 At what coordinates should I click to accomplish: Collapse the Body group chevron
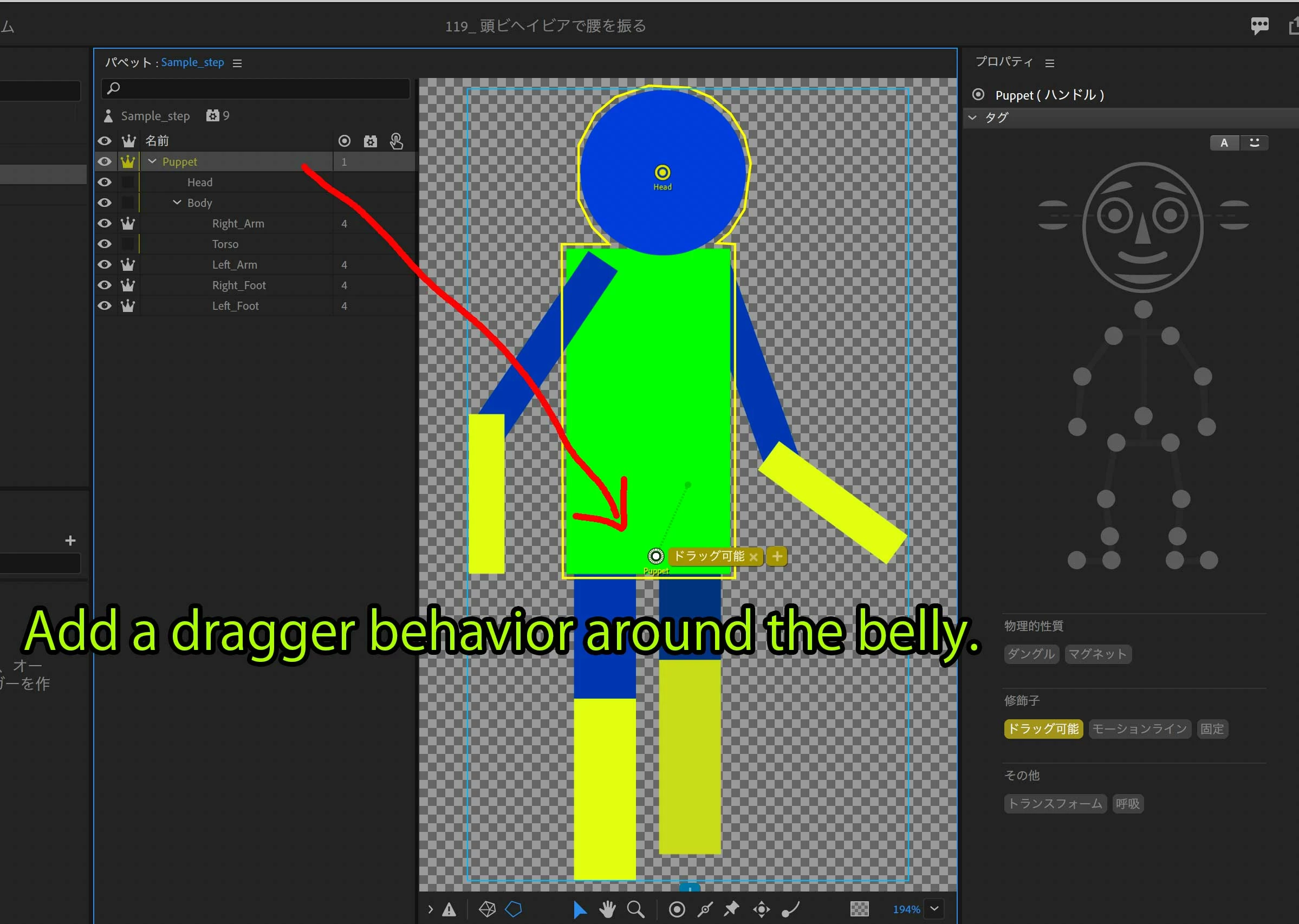(x=177, y=203)
